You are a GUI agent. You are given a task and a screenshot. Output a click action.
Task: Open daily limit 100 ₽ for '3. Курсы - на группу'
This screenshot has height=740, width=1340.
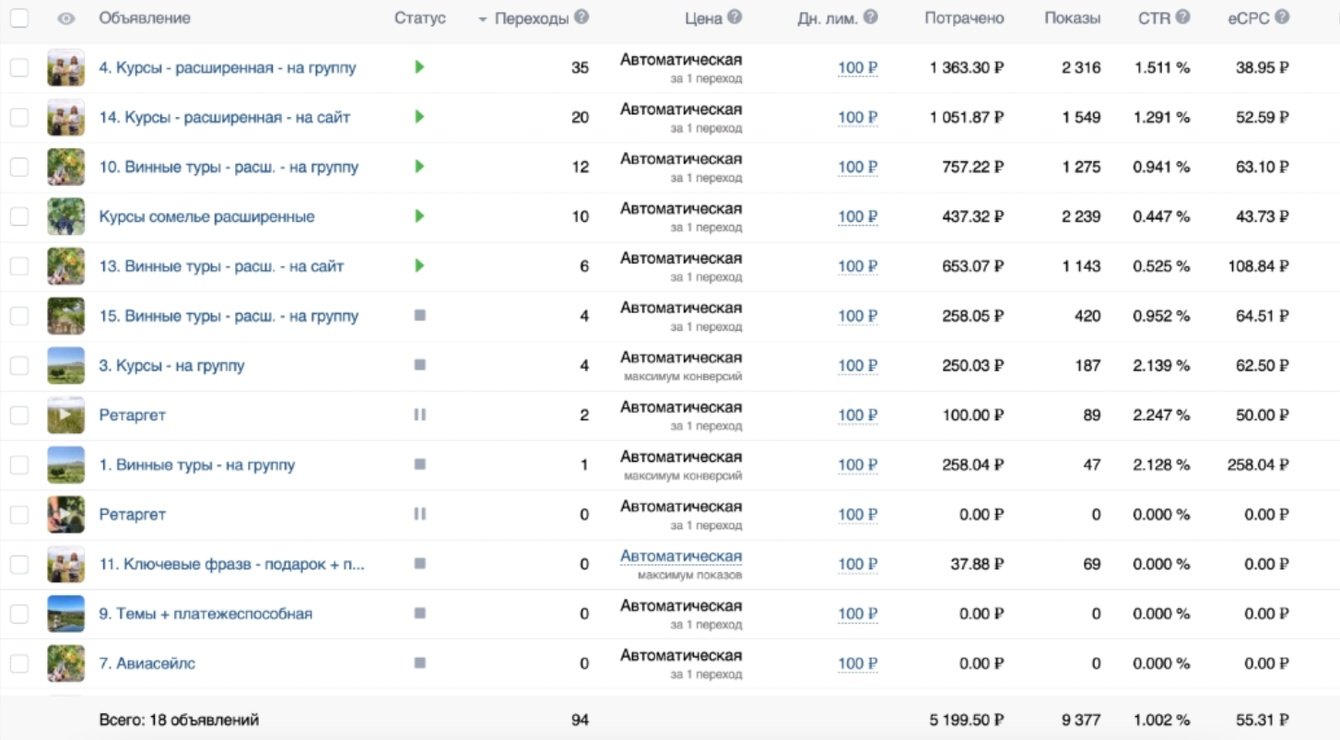[x=857, y=365]
